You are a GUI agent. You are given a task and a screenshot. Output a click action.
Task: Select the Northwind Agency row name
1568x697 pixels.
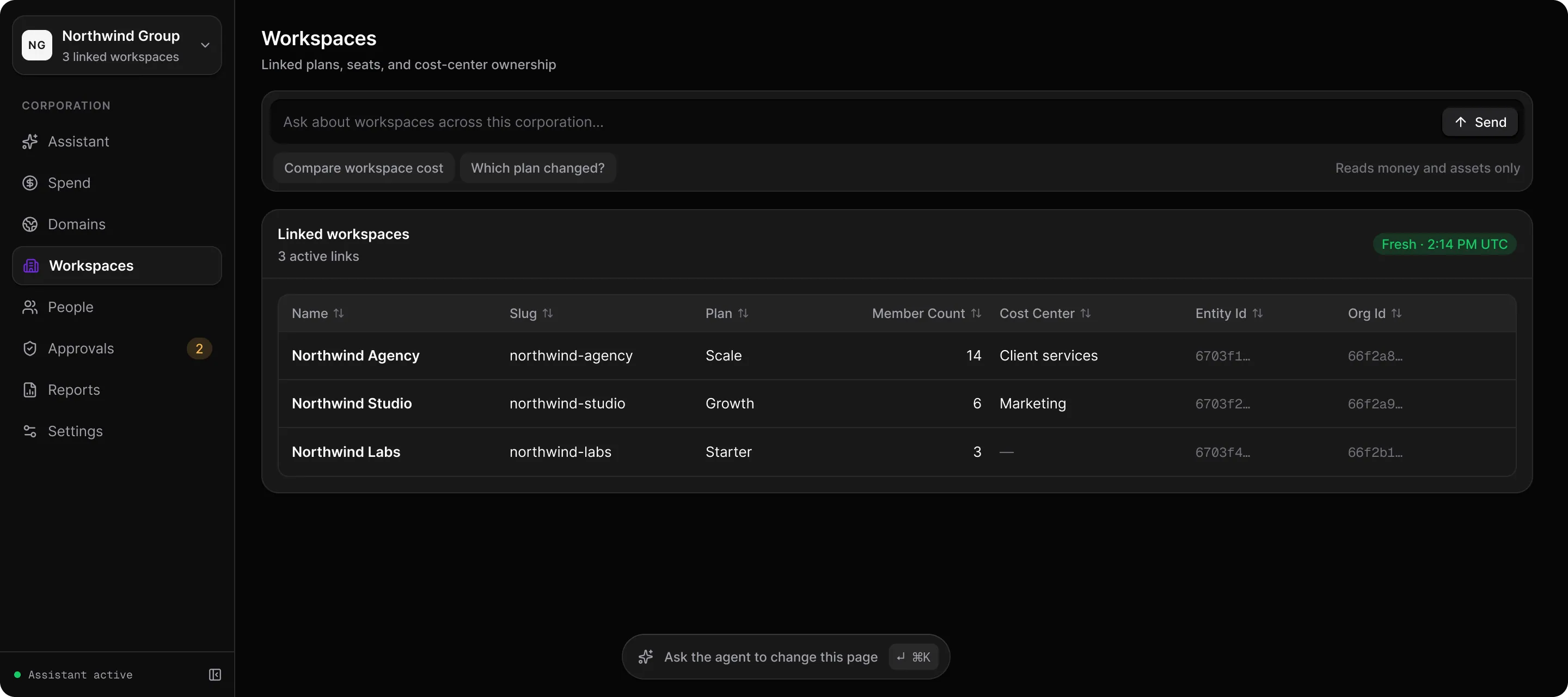(x=356, y=356)
